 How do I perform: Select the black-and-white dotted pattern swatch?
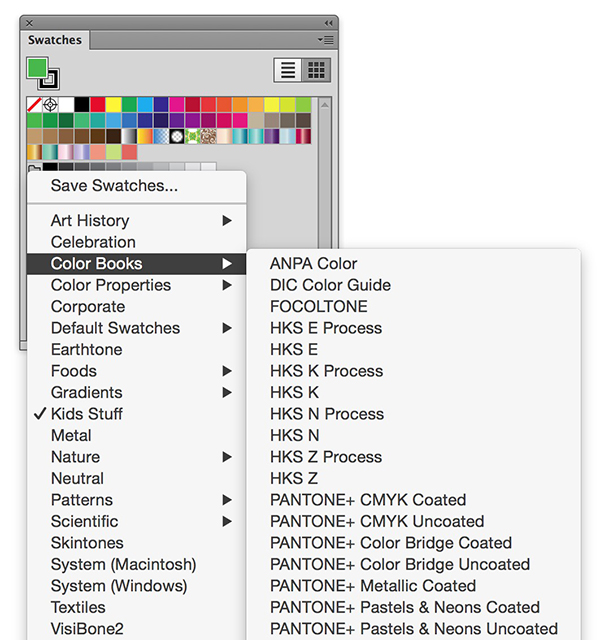click(177, 136)
